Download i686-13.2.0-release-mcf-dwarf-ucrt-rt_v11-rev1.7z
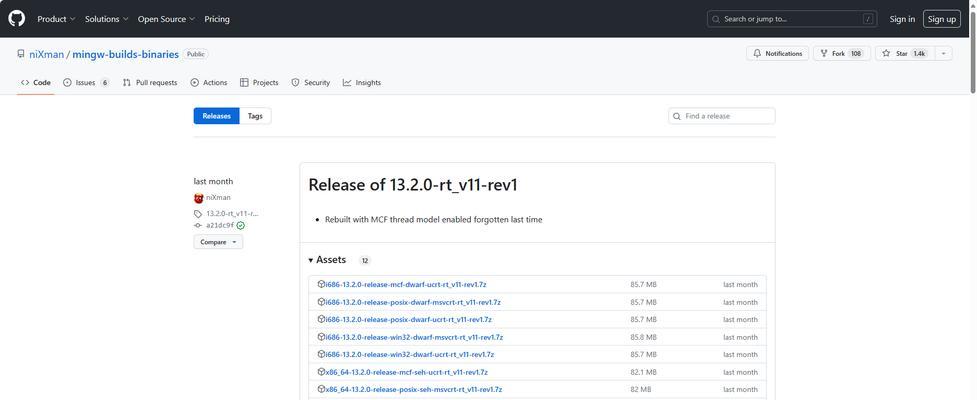The image size is (977, 400). pyautogui.click(x=406, y=285)
